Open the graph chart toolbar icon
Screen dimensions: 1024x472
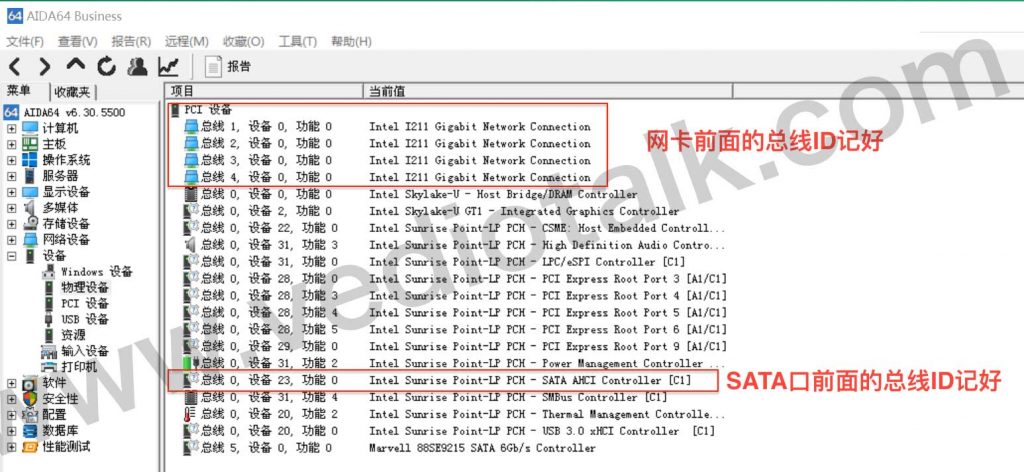tap(168, 66)
